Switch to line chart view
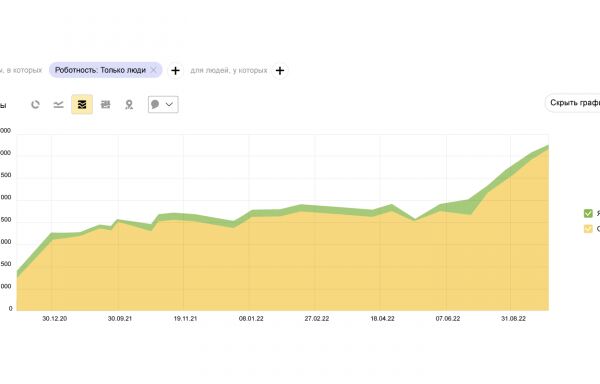The height and width of the screenshot is (384, 600). (59, 104)
